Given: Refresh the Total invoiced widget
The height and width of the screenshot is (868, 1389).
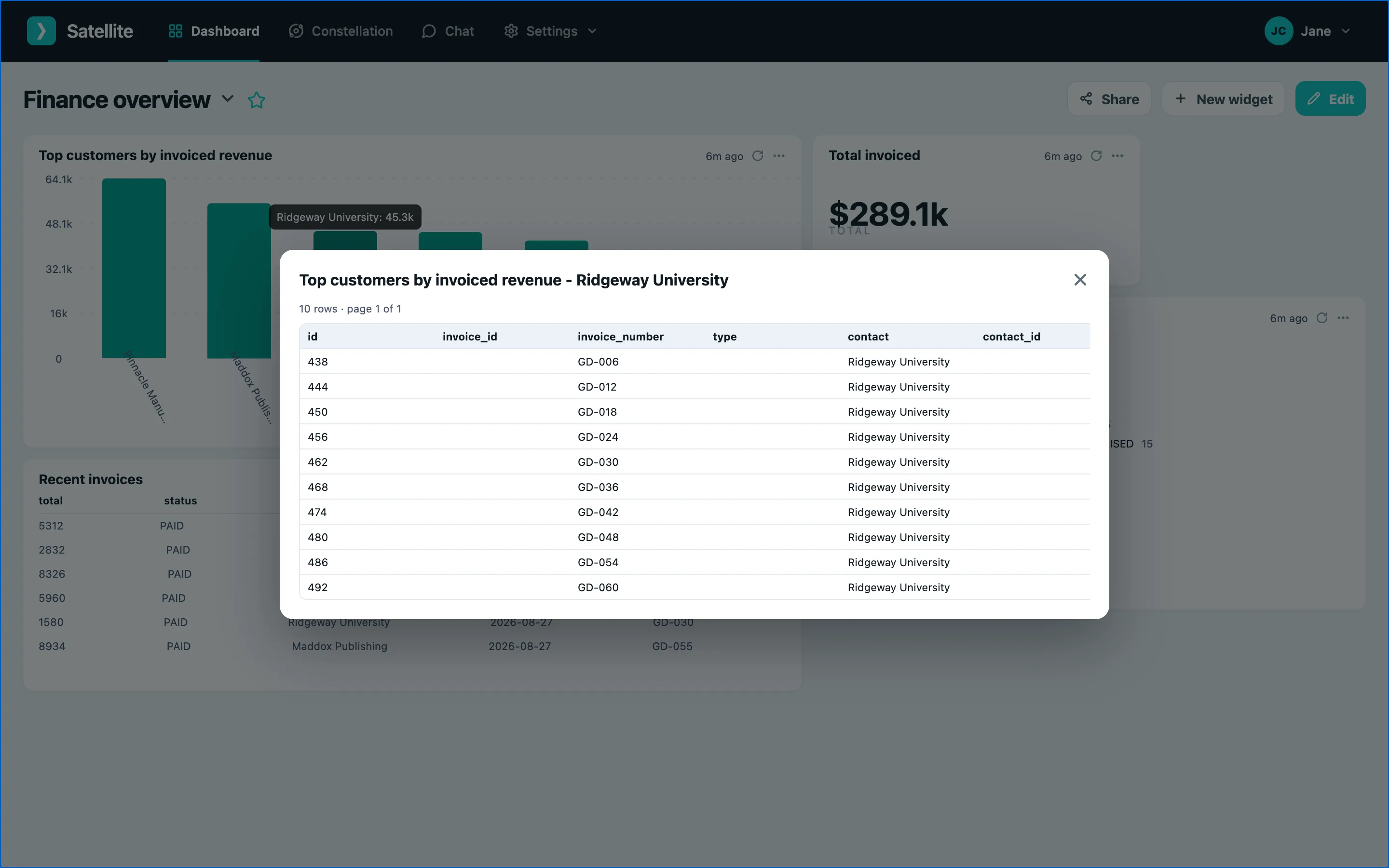Looking at the screenshot, I should (x=1096, y=156).
